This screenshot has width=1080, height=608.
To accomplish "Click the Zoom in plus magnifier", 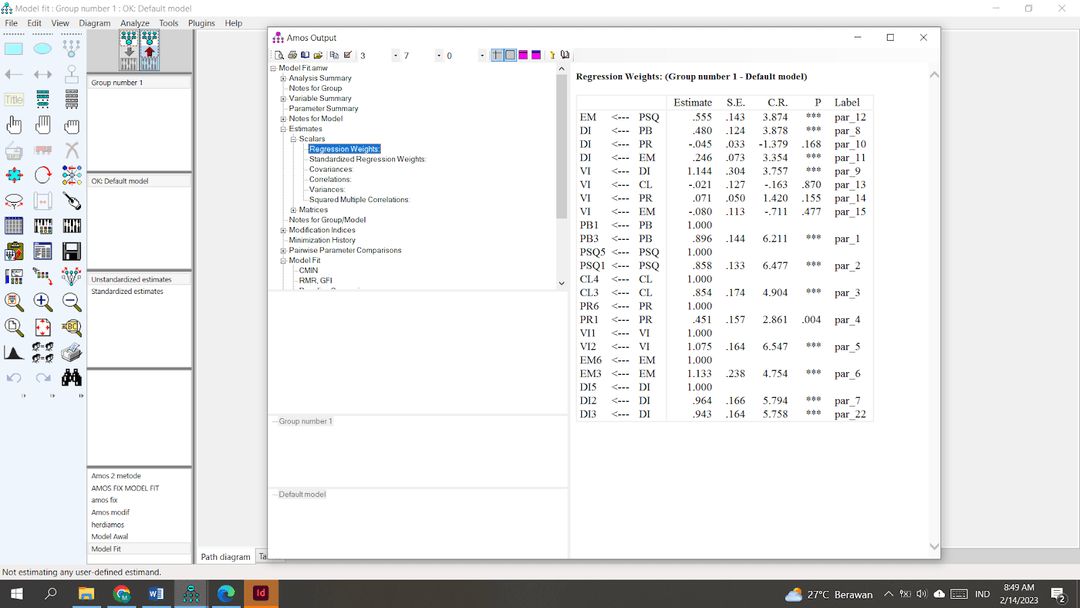I will point(43,302).
